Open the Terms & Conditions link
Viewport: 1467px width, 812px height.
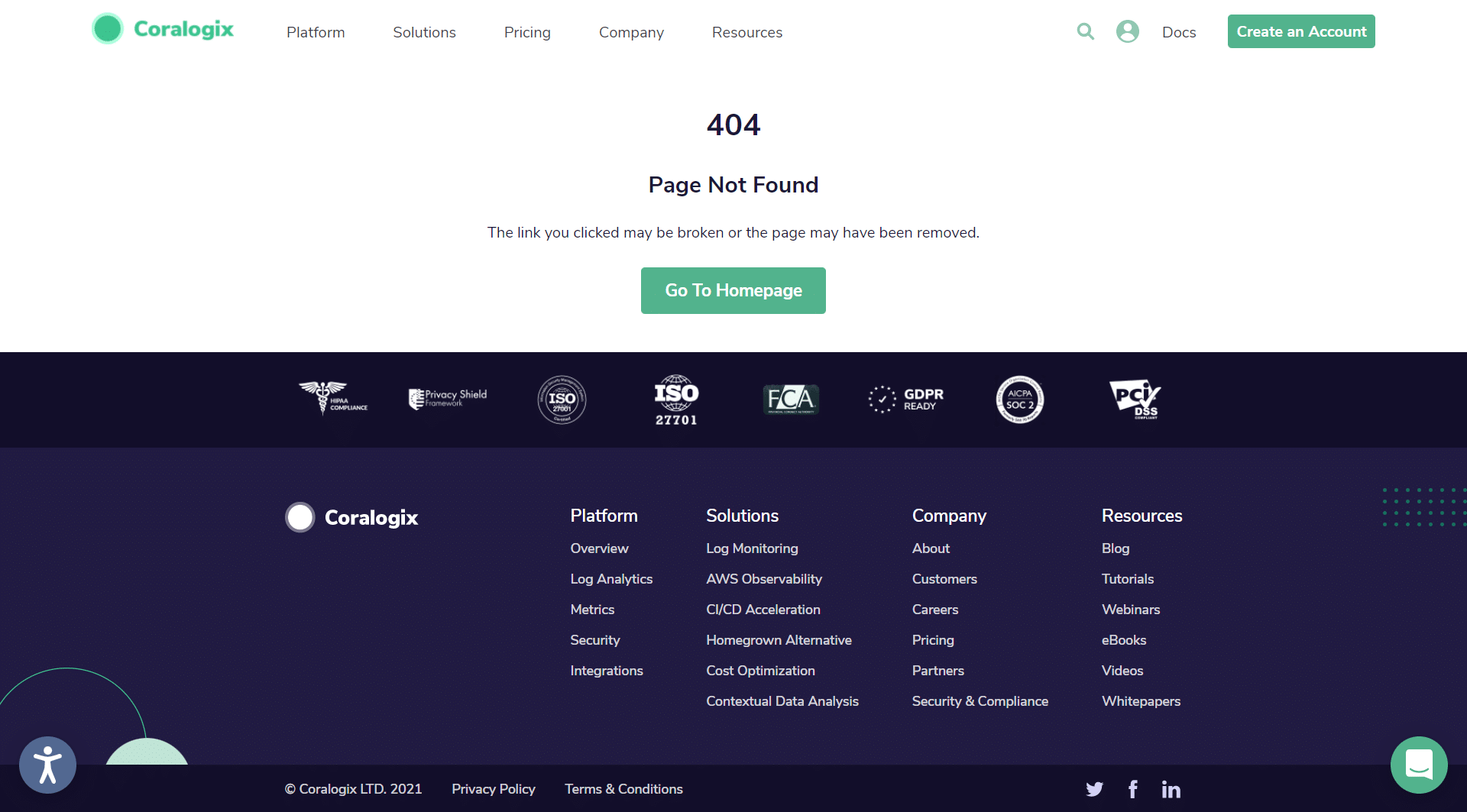point(623,789)
